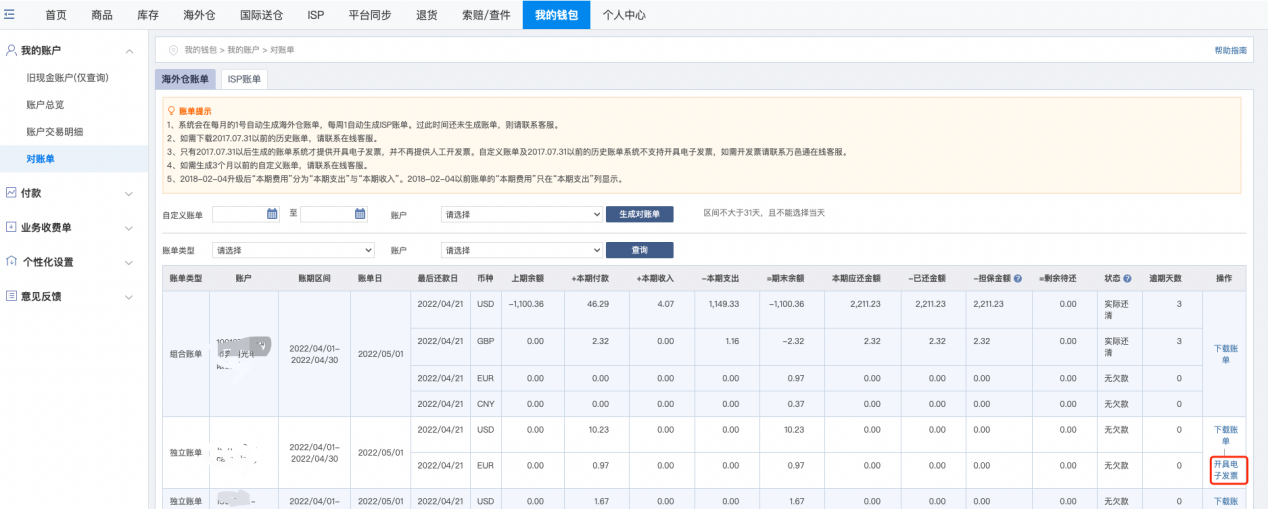
Task: Click 我的钱包 in the breadcrumb
Action: (199, 49)
